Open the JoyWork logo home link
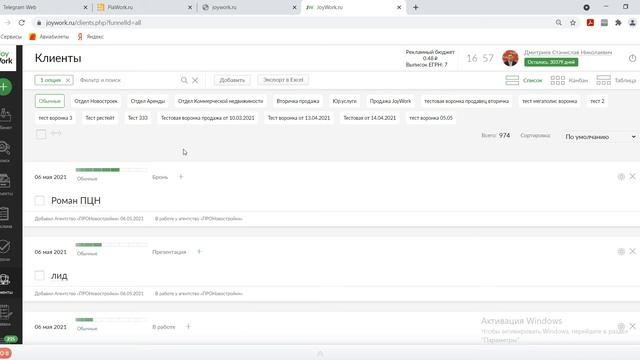 pos(7,58)
